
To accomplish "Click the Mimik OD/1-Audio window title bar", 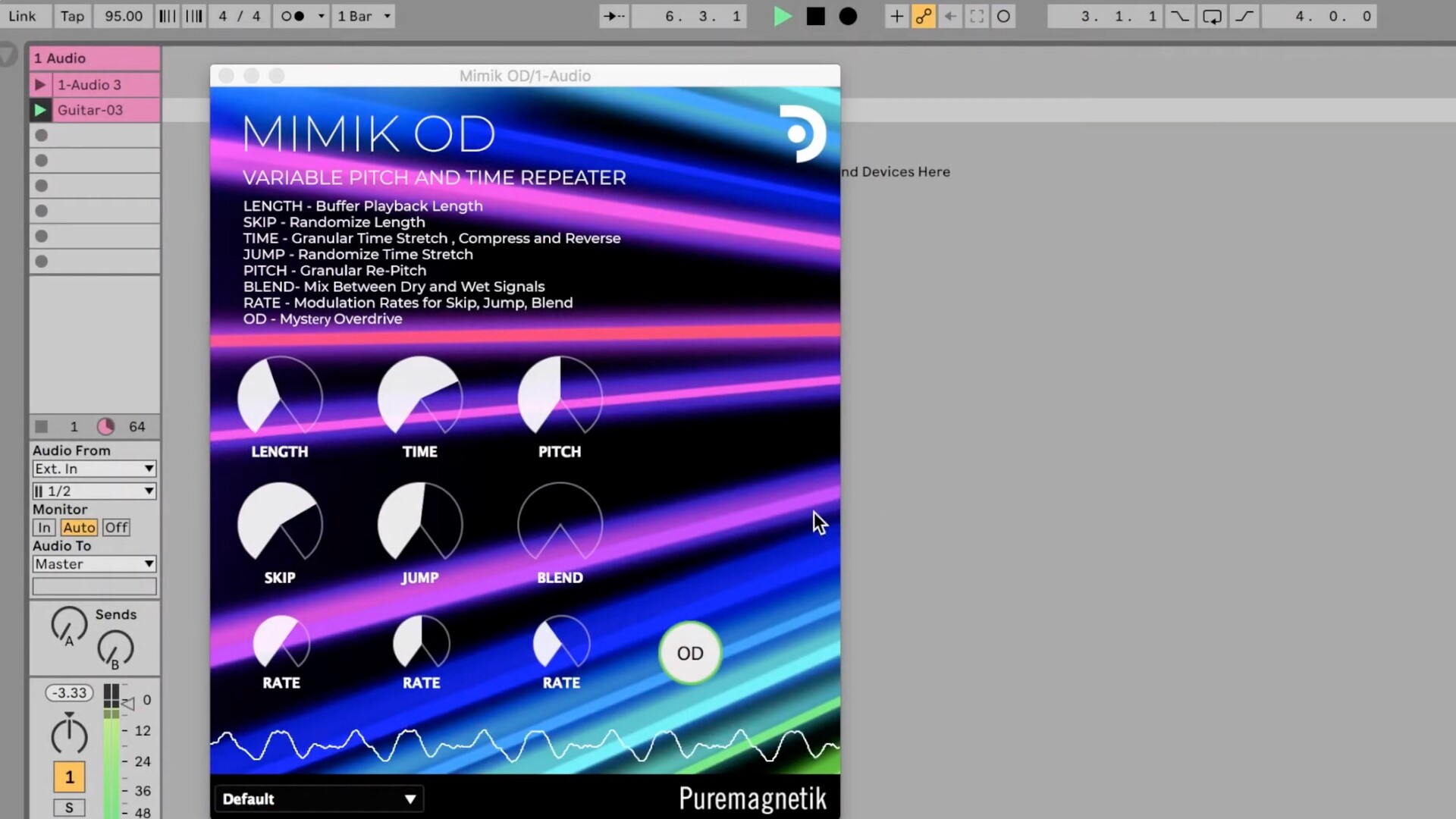I will [x=525, y=76].
